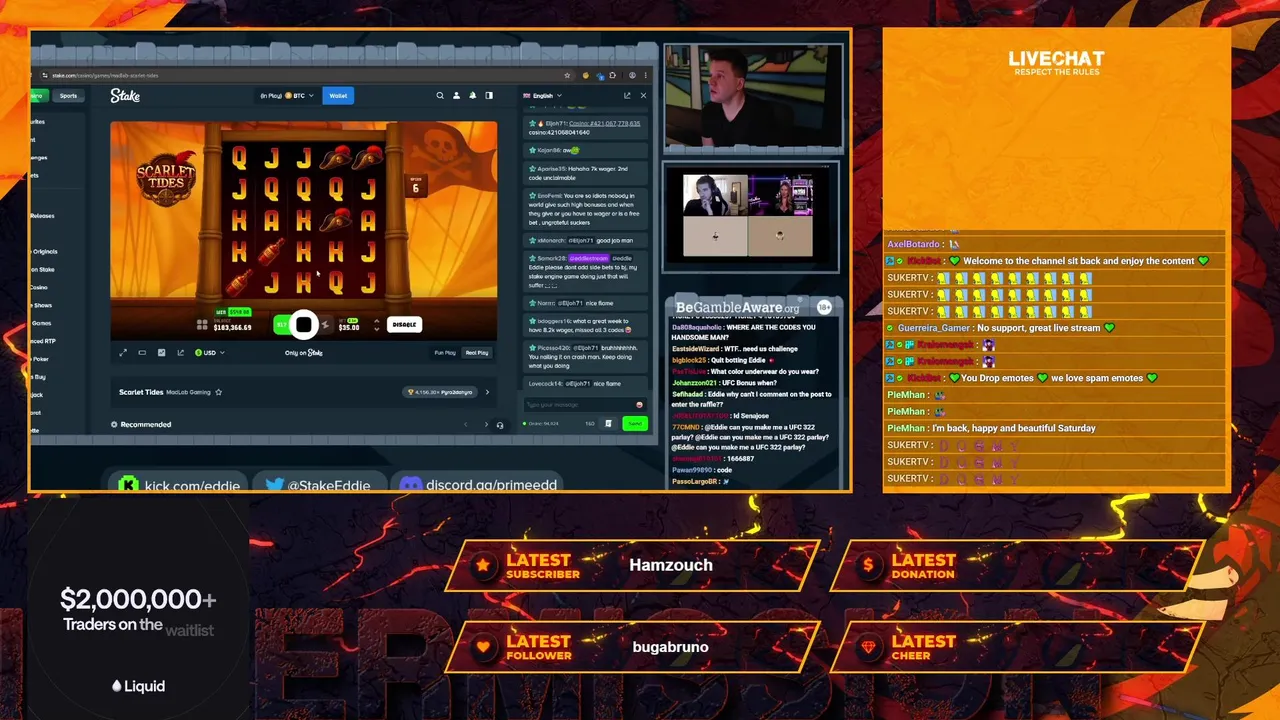Viewport: 1280px width, 720px height.
Task: Open the user profile icon
Action: (x=456, y=96)
